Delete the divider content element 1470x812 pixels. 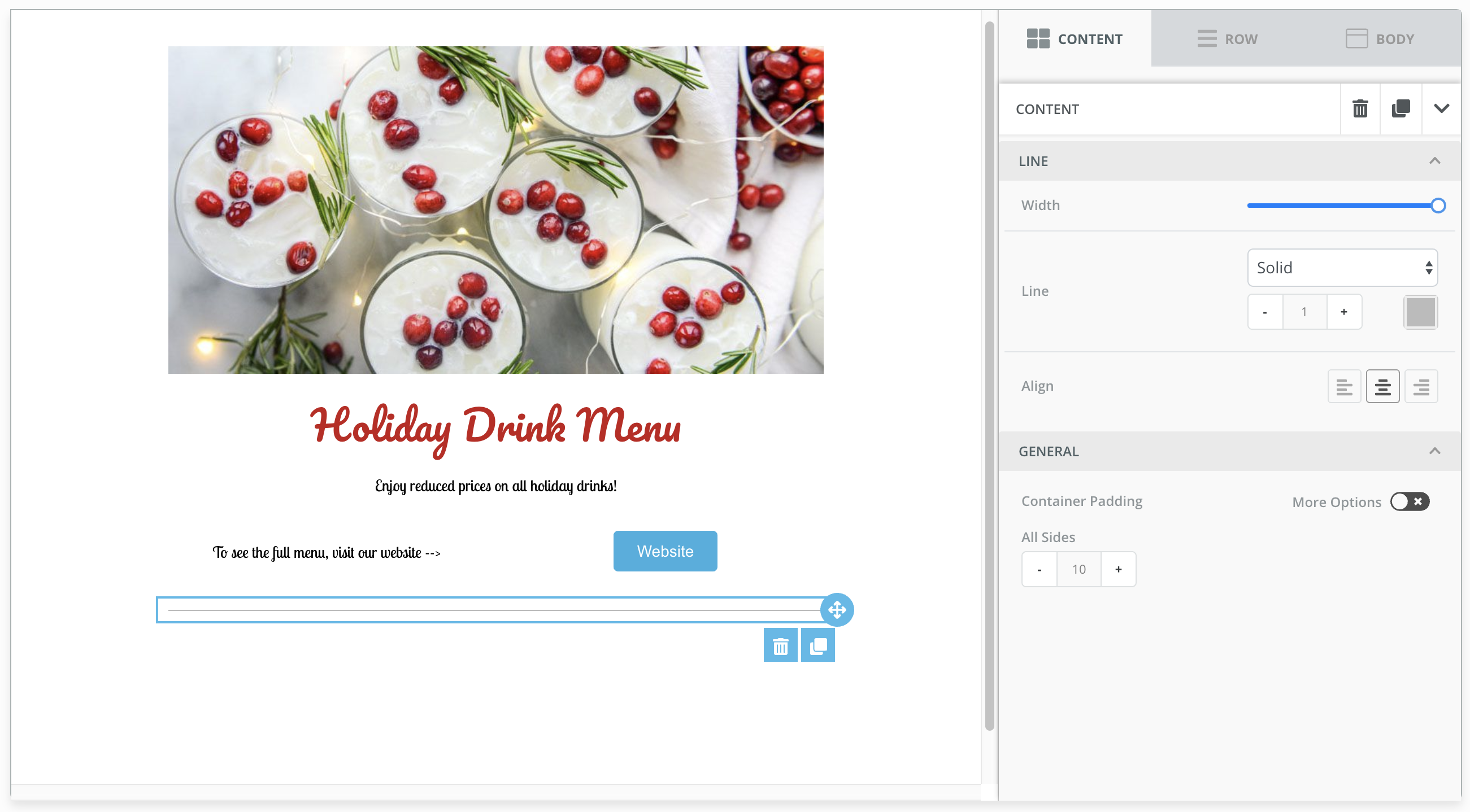(1360, 109)
